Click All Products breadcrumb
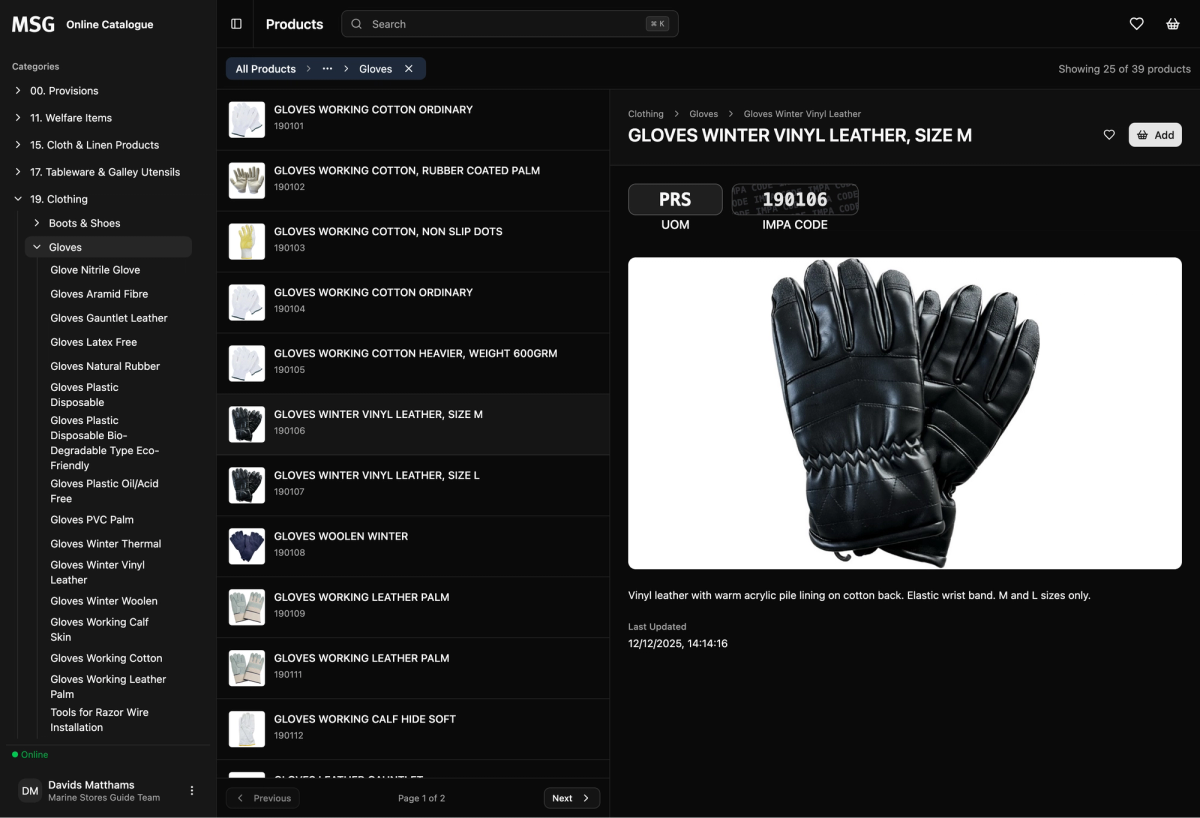This screenshot has width=1200, height=818. tap(266, 69)
